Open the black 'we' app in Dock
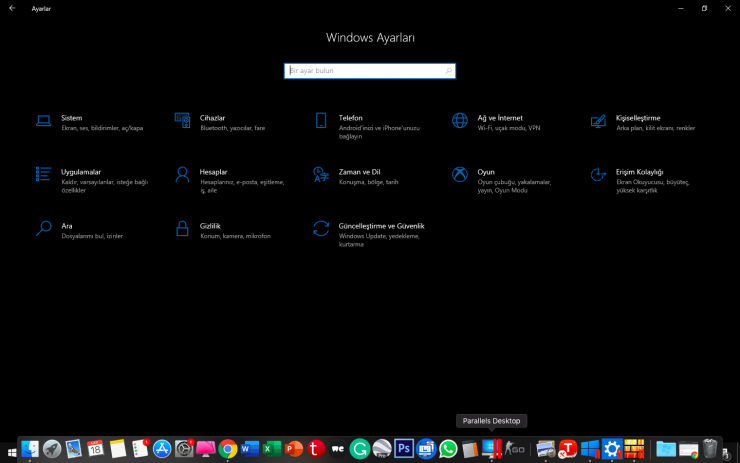740x463 pixels. tap(337, 449)
